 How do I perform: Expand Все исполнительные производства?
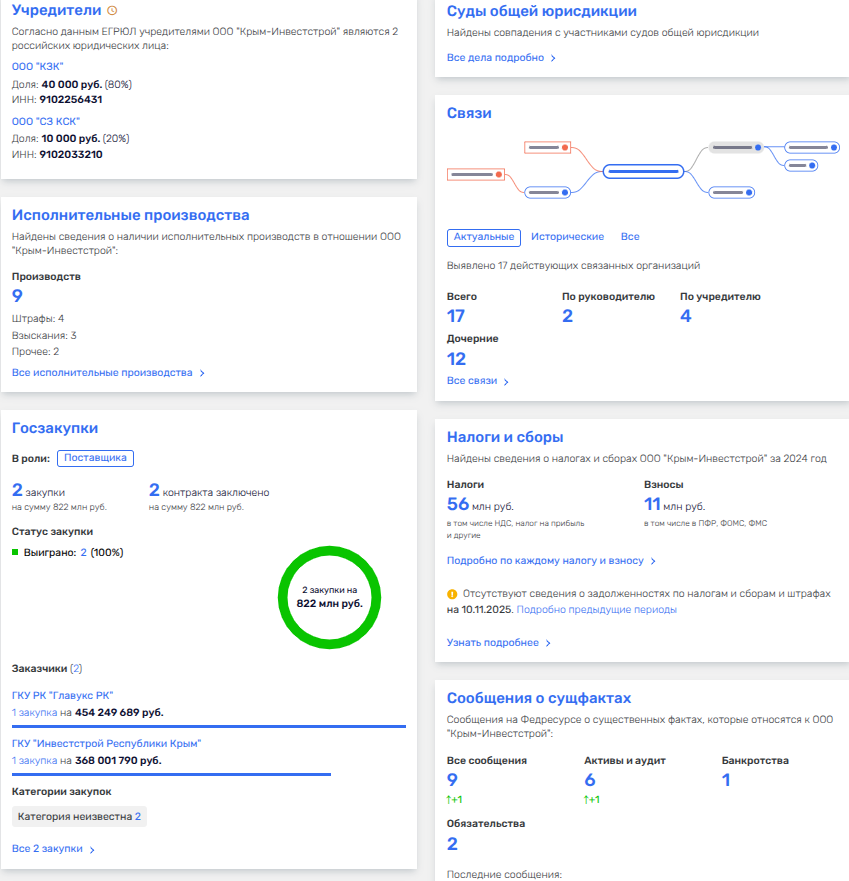108,373
